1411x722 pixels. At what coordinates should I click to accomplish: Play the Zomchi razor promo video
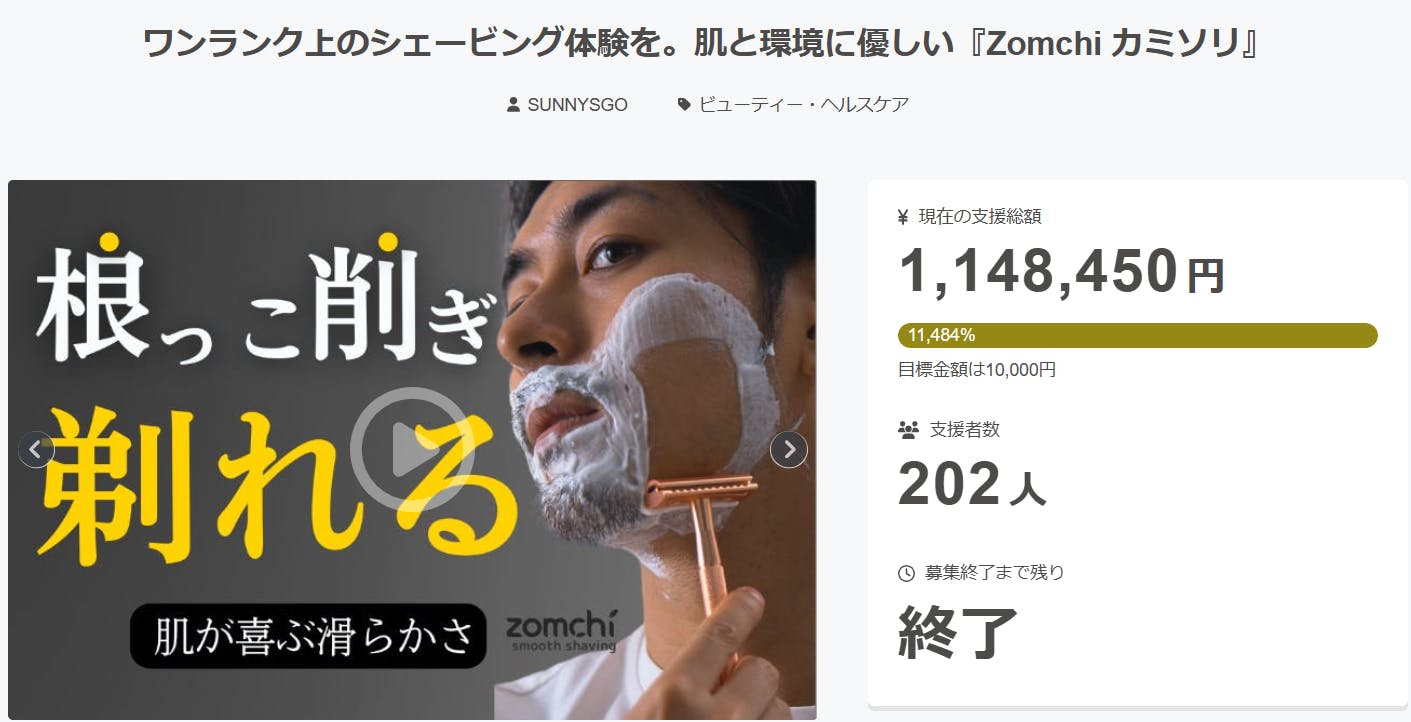[411, 449]
